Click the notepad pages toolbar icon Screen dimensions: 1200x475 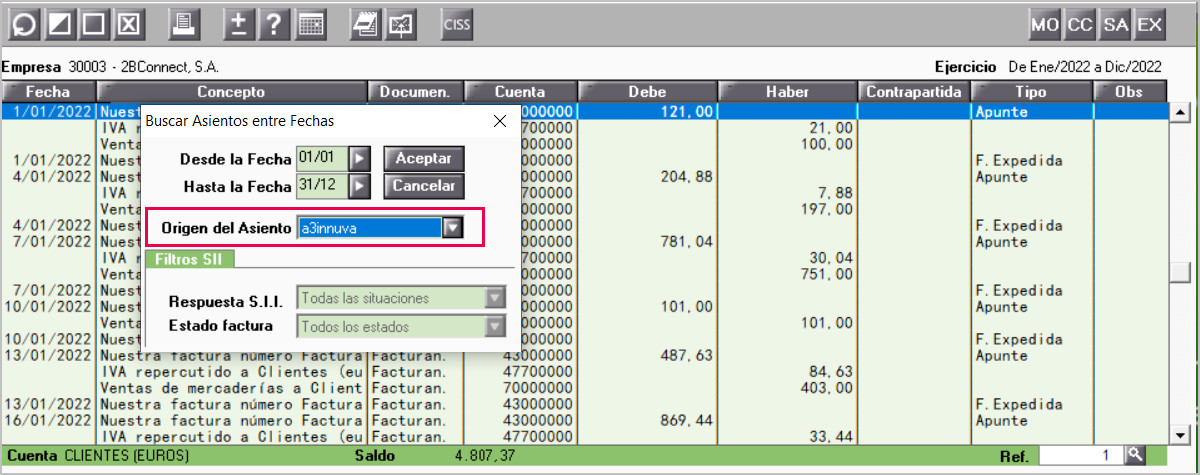coord(365,25)
